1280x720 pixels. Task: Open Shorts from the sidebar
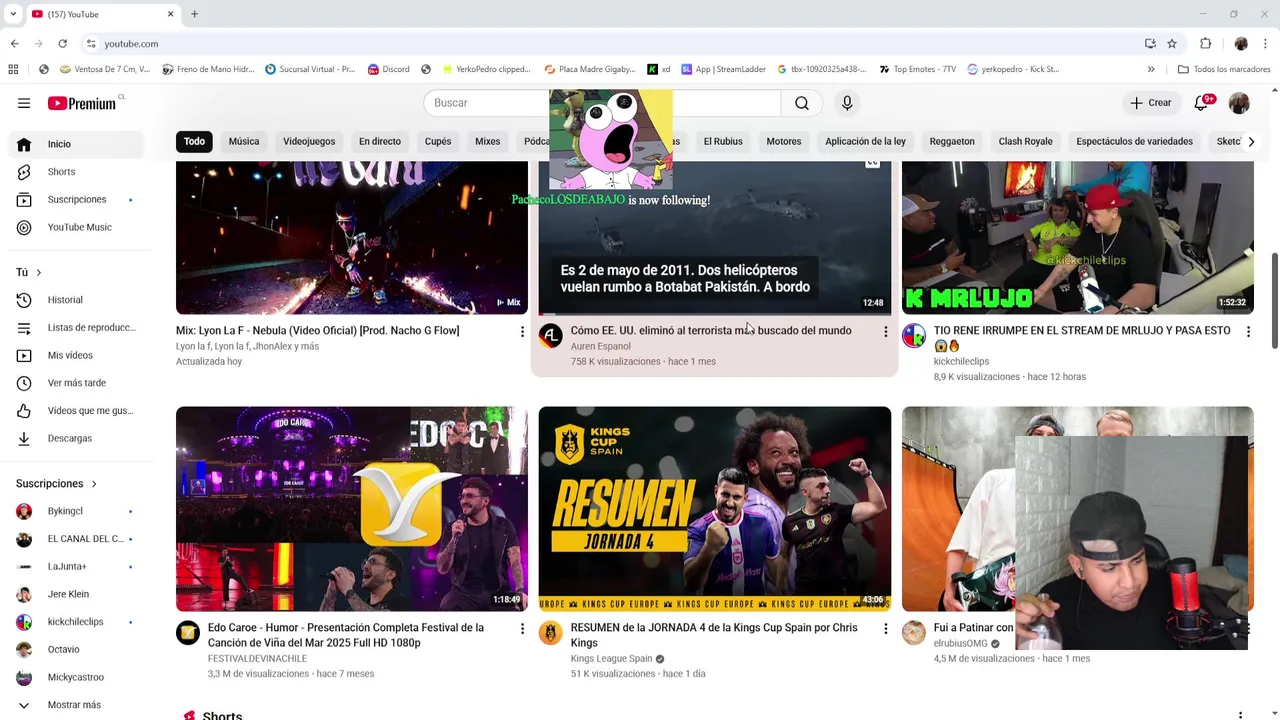77,172
